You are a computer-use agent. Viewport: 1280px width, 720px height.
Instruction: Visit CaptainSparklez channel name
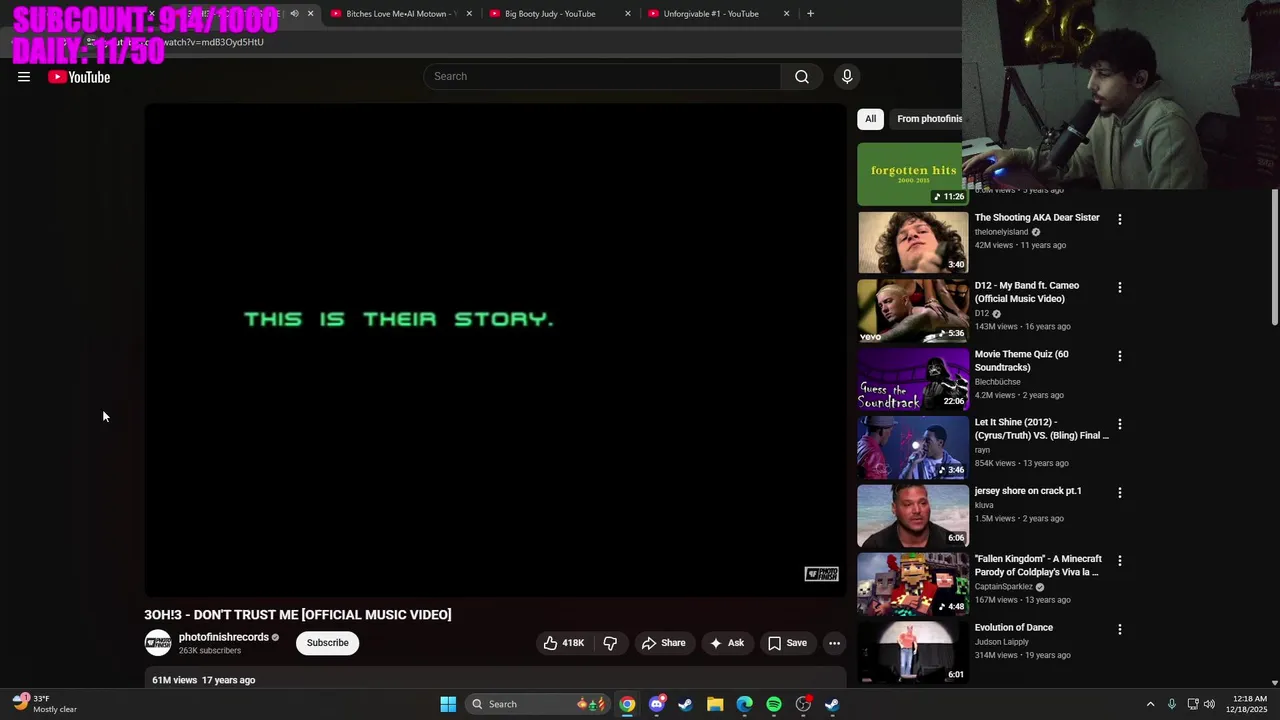coord(1004,587)
